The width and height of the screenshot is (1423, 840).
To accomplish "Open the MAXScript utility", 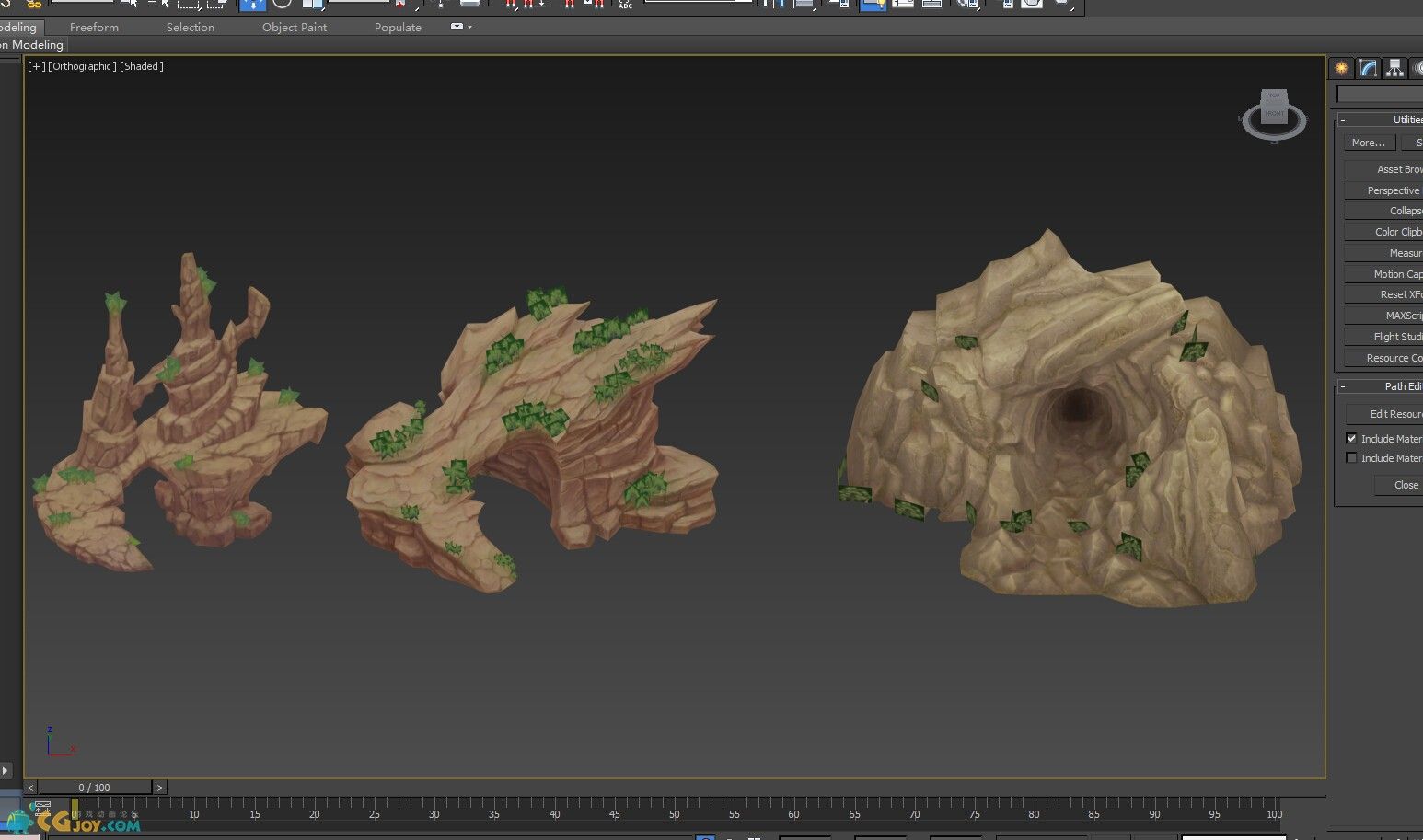I will click(x=1383, y=316).
